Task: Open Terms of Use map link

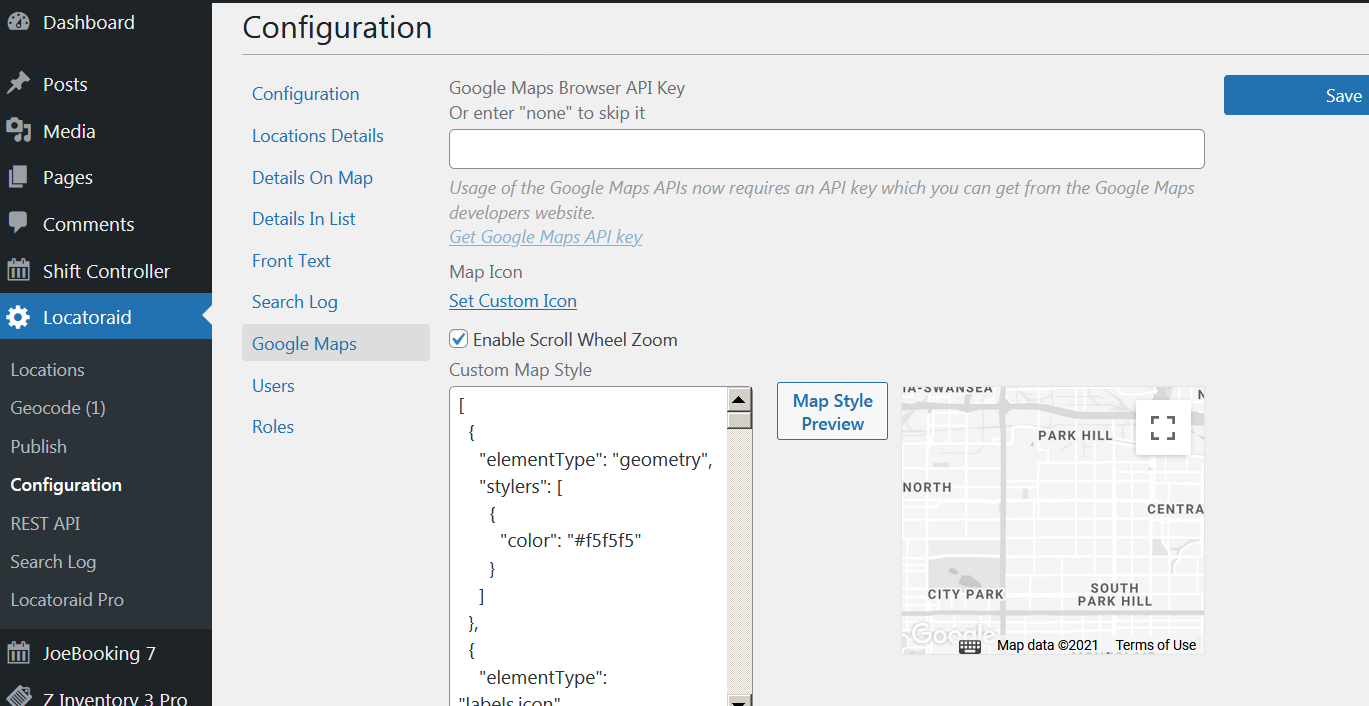Action: tap(1156, 645)
